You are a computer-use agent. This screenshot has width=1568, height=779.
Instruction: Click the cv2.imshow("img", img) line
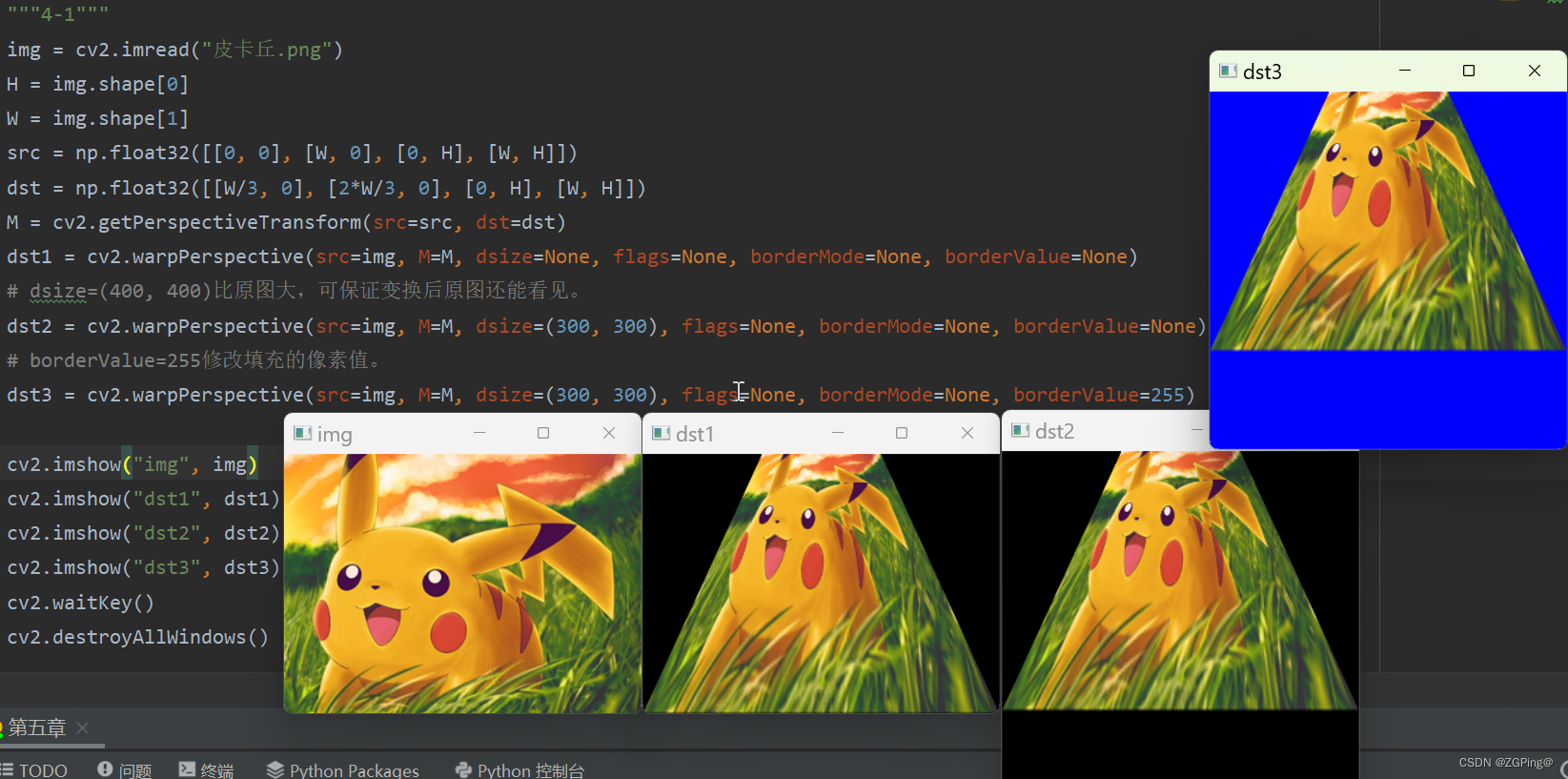132,464
